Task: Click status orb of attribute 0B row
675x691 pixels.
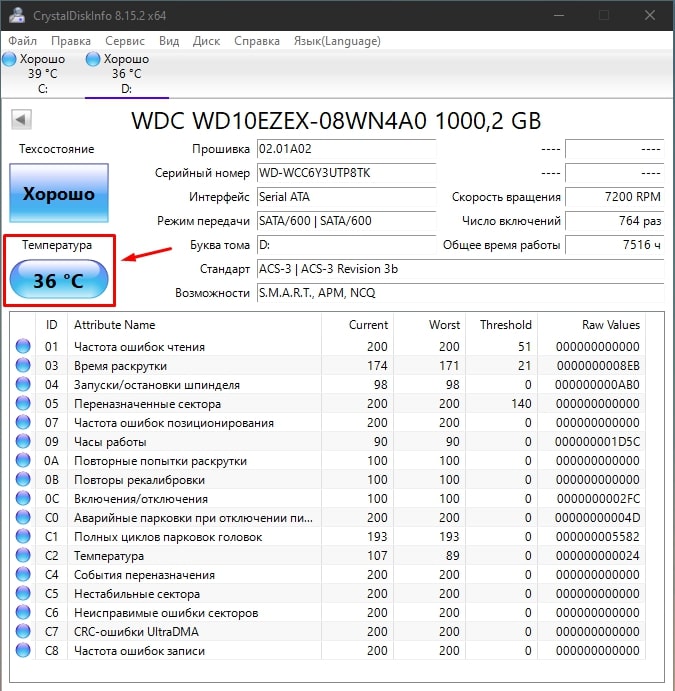Action: click(23, 479)
